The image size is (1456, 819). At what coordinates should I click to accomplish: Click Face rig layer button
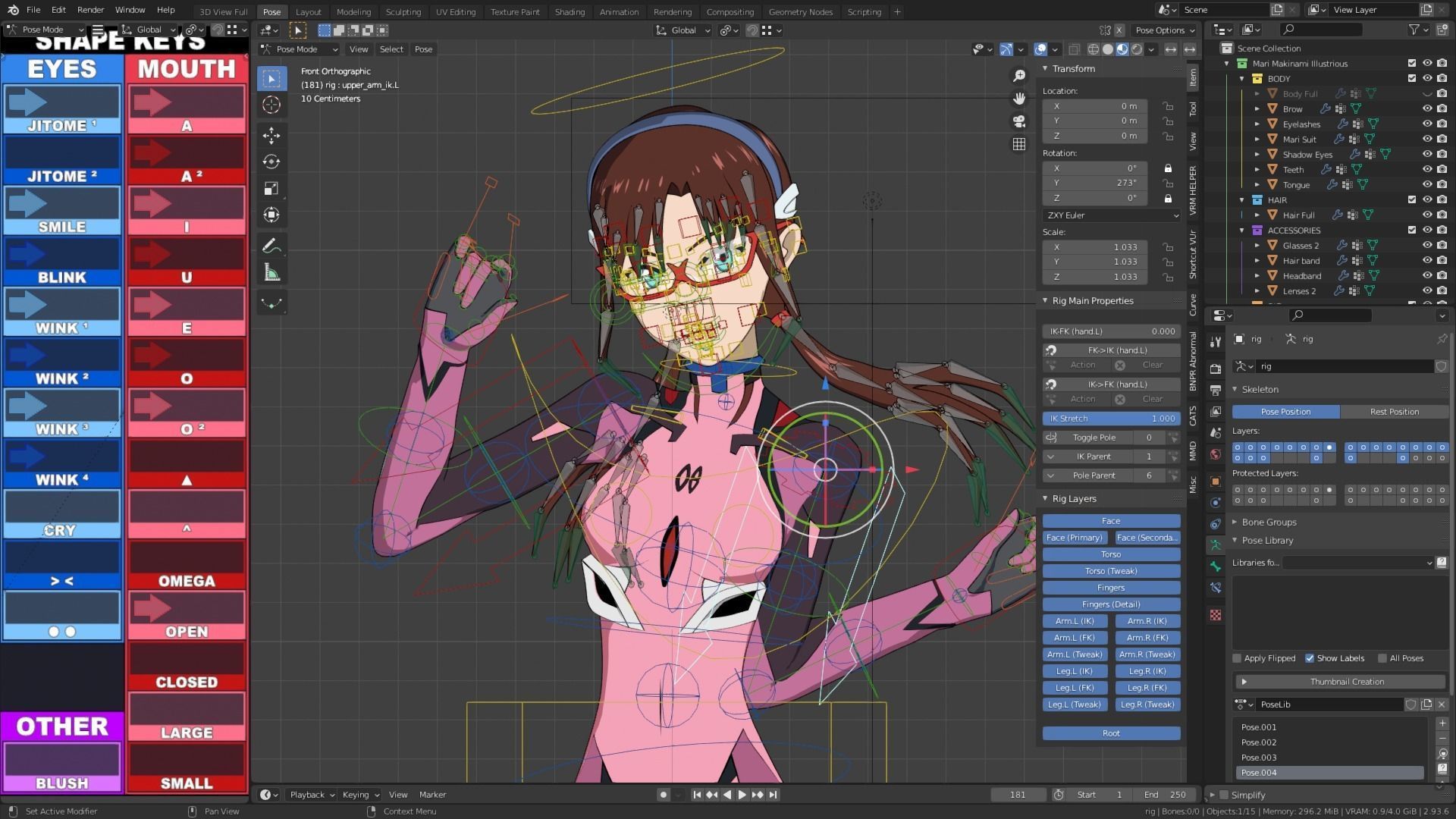coord(1111,521)
